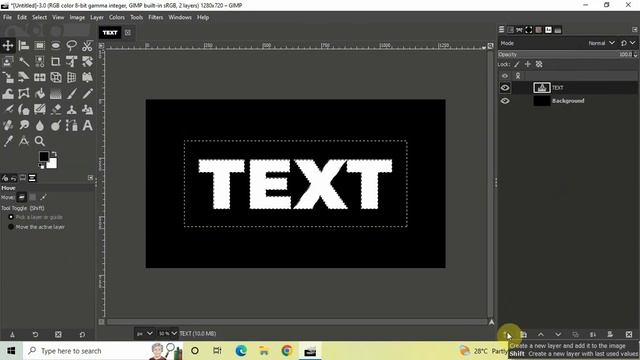The width and height of the screenshot is (640, 360).
Task: Open the Layer menu
Action: click(97, 17)
